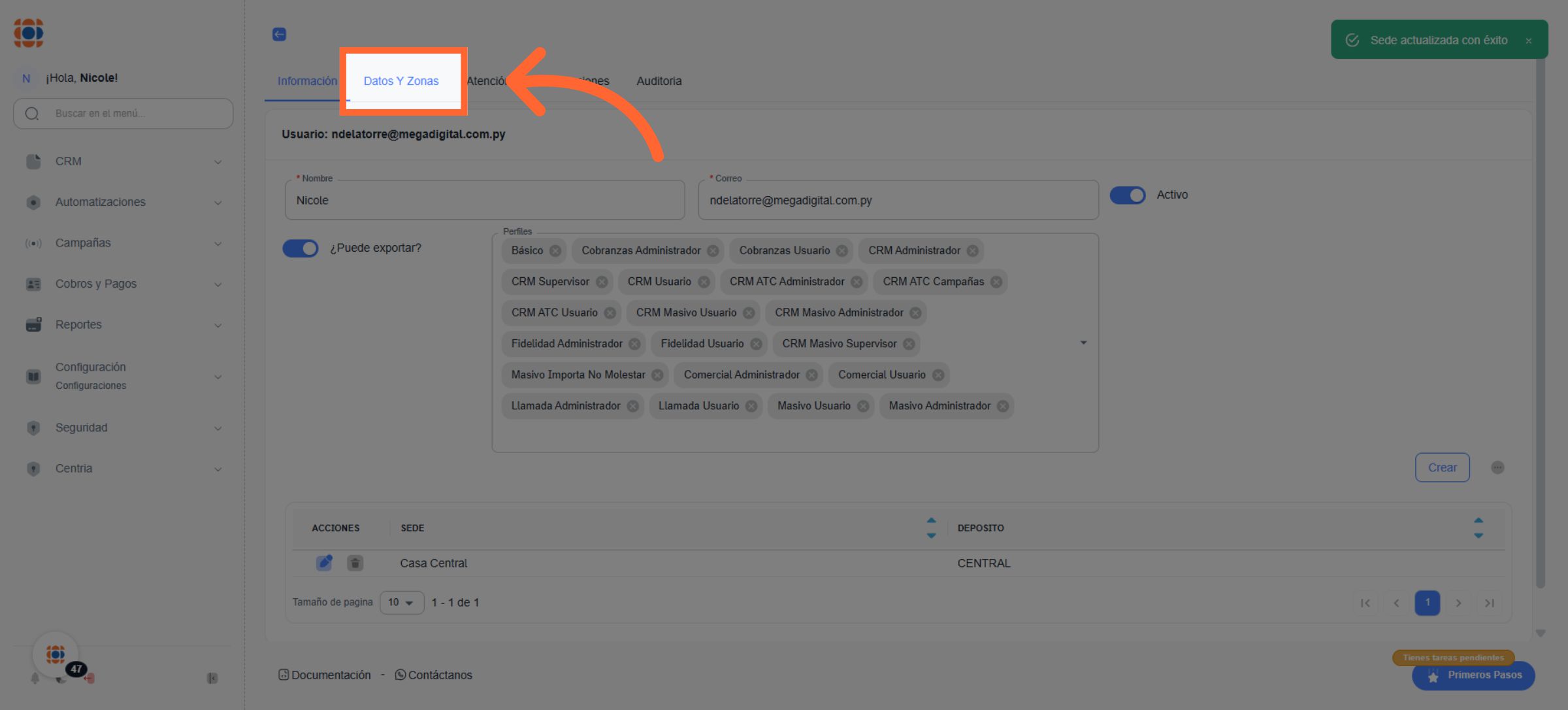Remove the Básico profile chip
Viewport: 1568px width, 710px height.
coord(555,251)
